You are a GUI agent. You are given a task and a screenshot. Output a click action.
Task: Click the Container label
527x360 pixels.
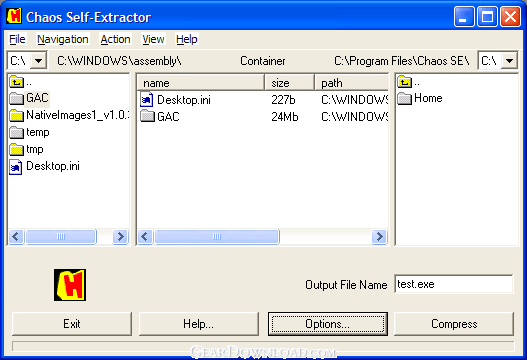[262, 61]
